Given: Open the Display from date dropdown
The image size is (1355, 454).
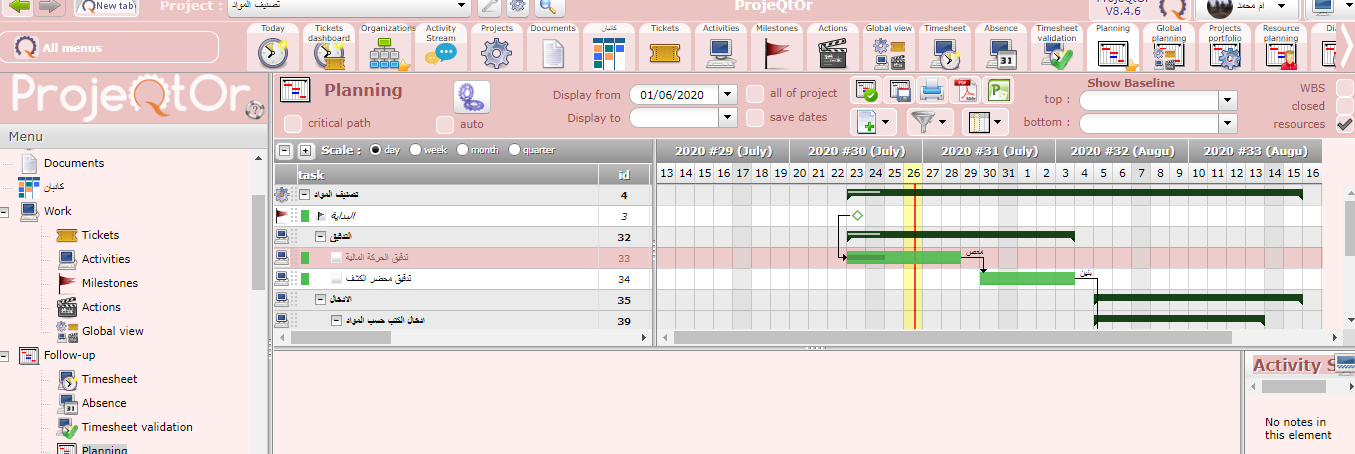Looking at the screenshot, I should (x=728, y=95).
